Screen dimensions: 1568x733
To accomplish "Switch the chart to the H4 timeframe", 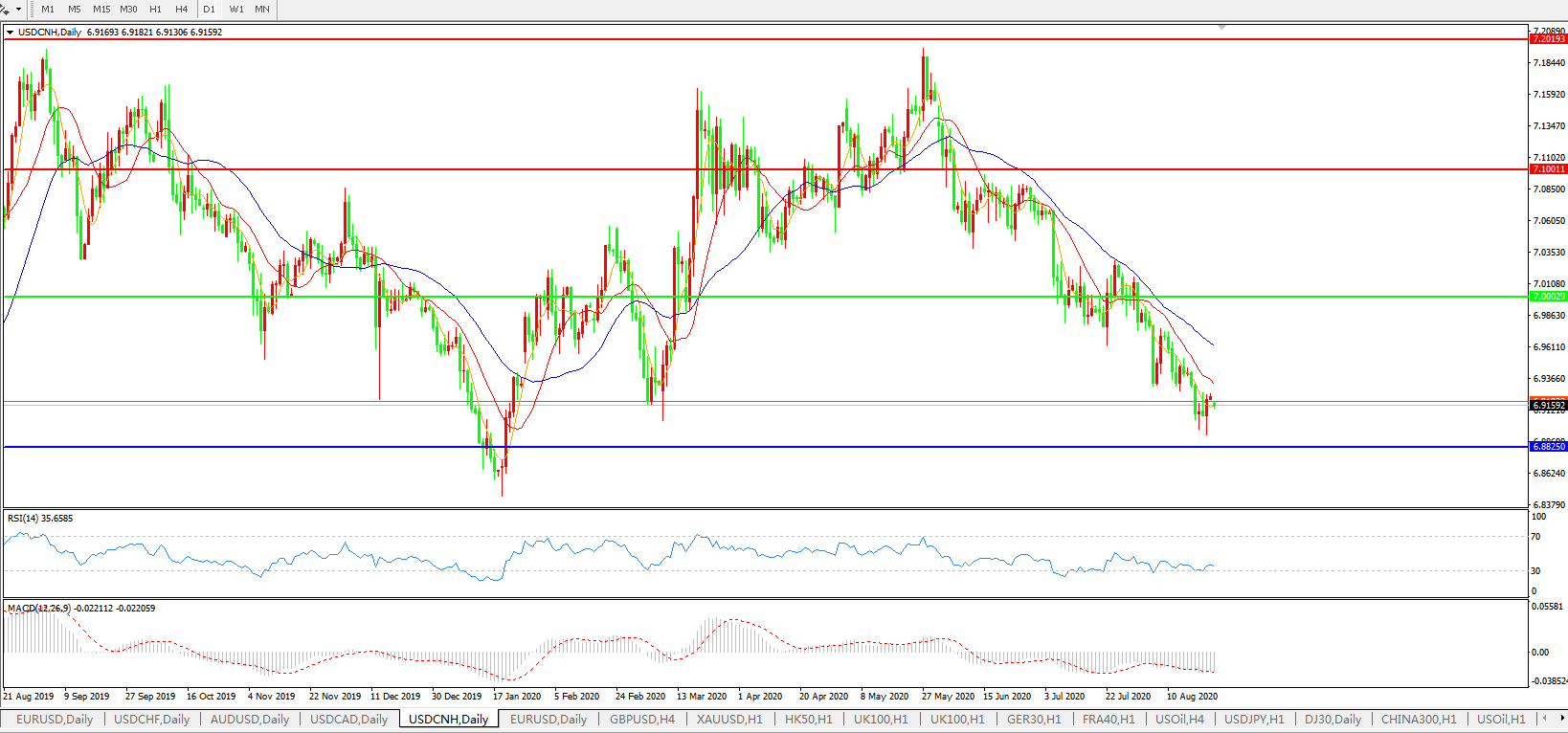I will coord(182,10).
